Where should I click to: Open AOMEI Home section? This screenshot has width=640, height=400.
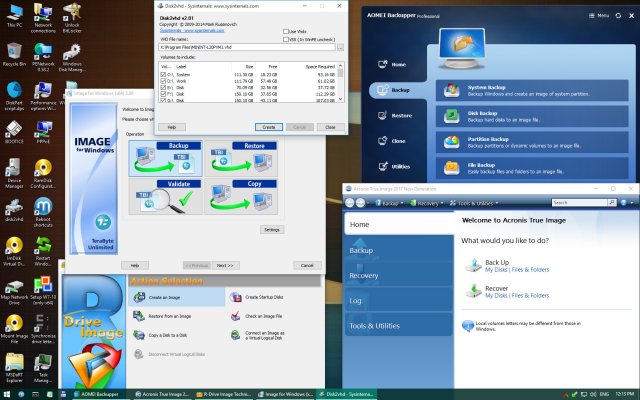tap(393, 64)
